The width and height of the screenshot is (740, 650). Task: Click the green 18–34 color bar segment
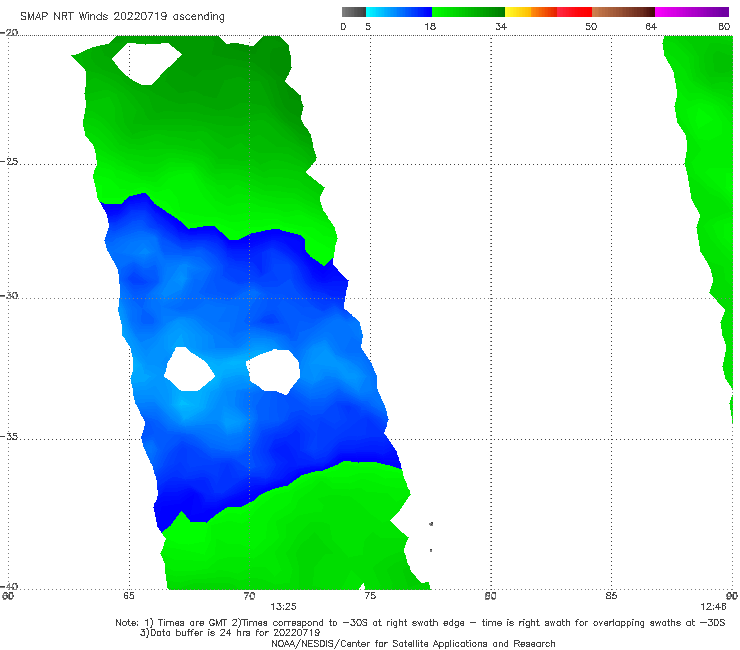click(468, 12)
